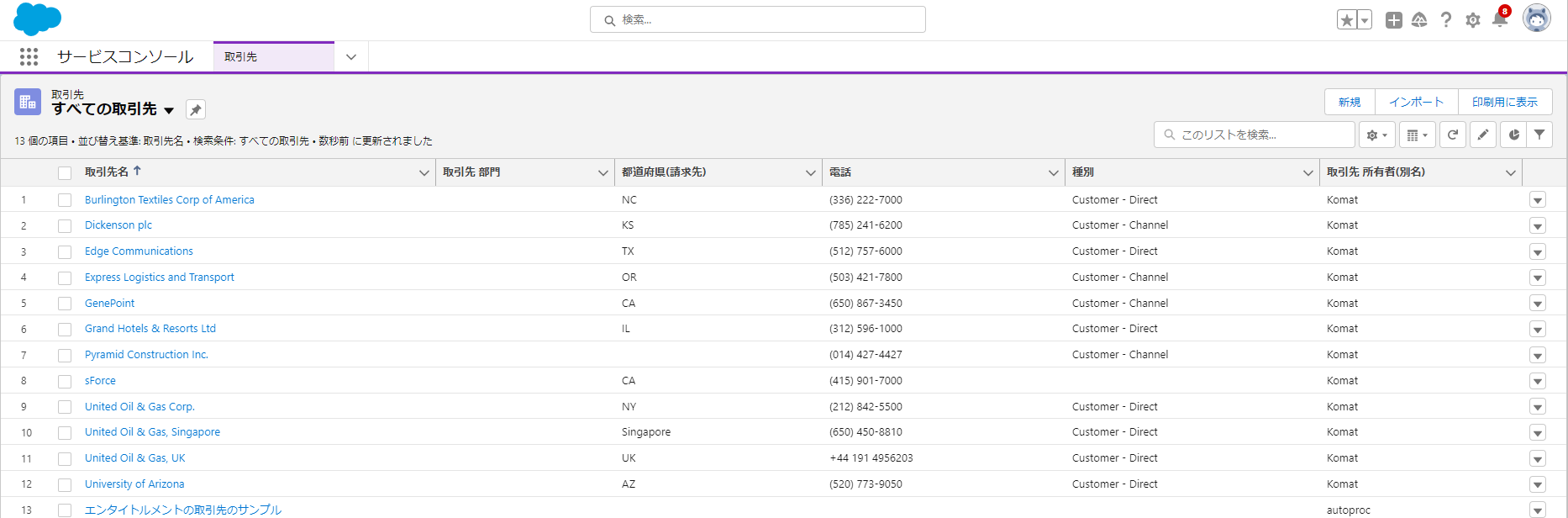Open the filters funnel icon
The height and width of the screenshot is (518, 1568).
point(1539,135)
